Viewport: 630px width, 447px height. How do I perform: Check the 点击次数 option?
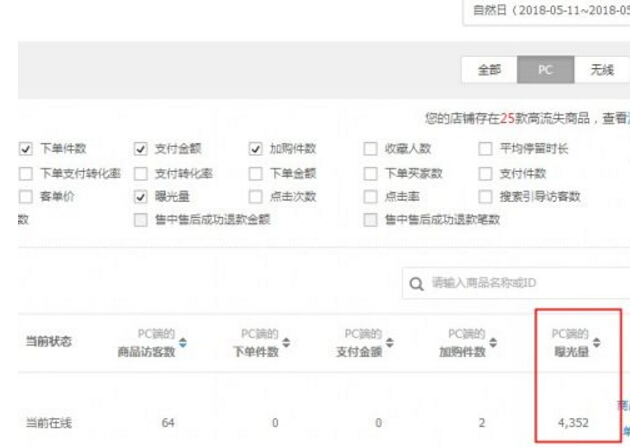(255, 197)
